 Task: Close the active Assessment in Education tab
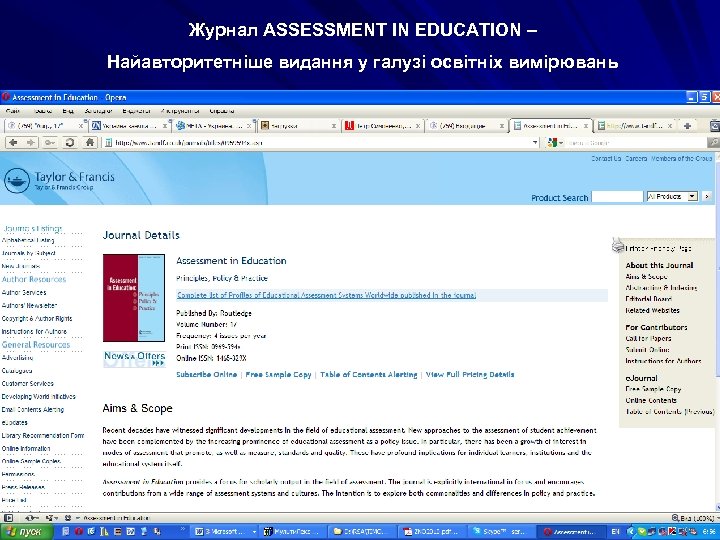(586, 125)
